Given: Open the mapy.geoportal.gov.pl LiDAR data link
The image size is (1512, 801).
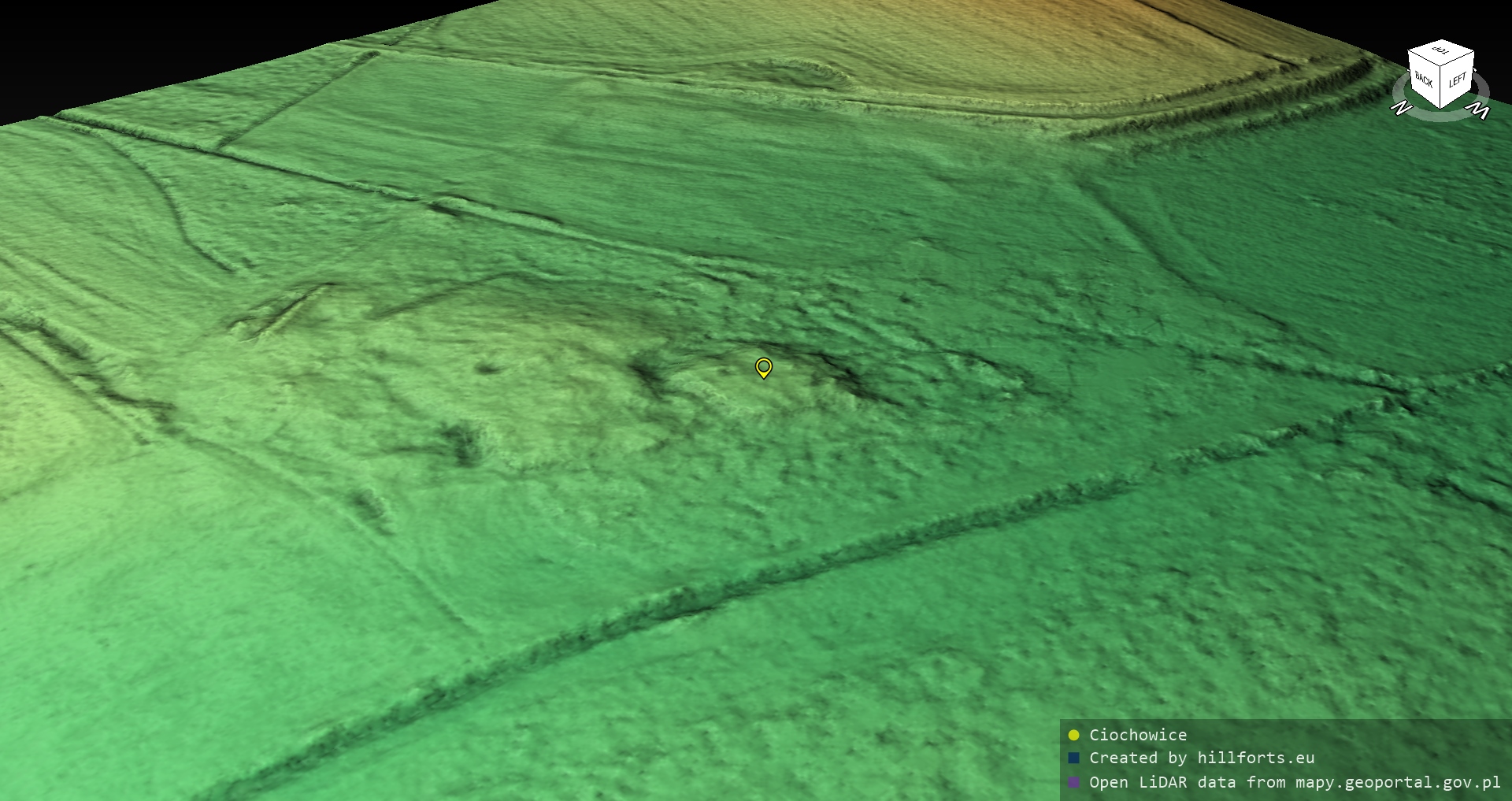Looking at the screenshot, I should [1294, 782].
